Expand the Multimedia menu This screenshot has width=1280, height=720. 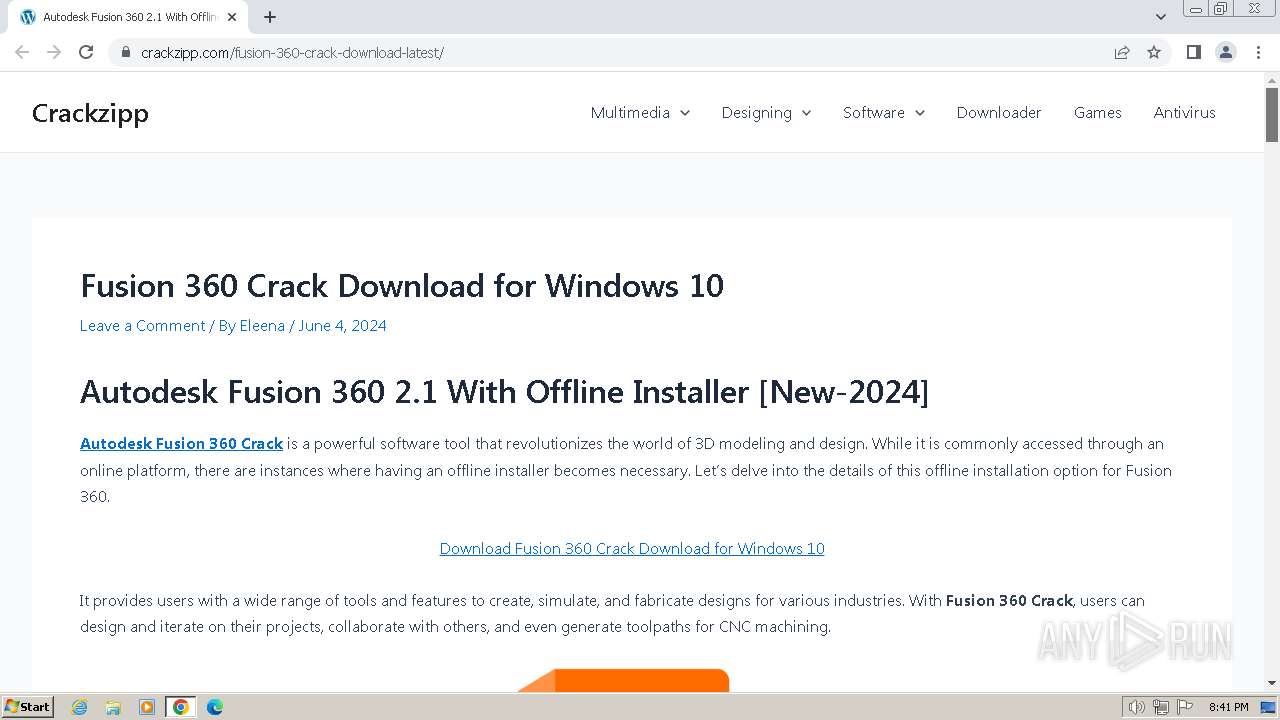[x=640, y=113]
